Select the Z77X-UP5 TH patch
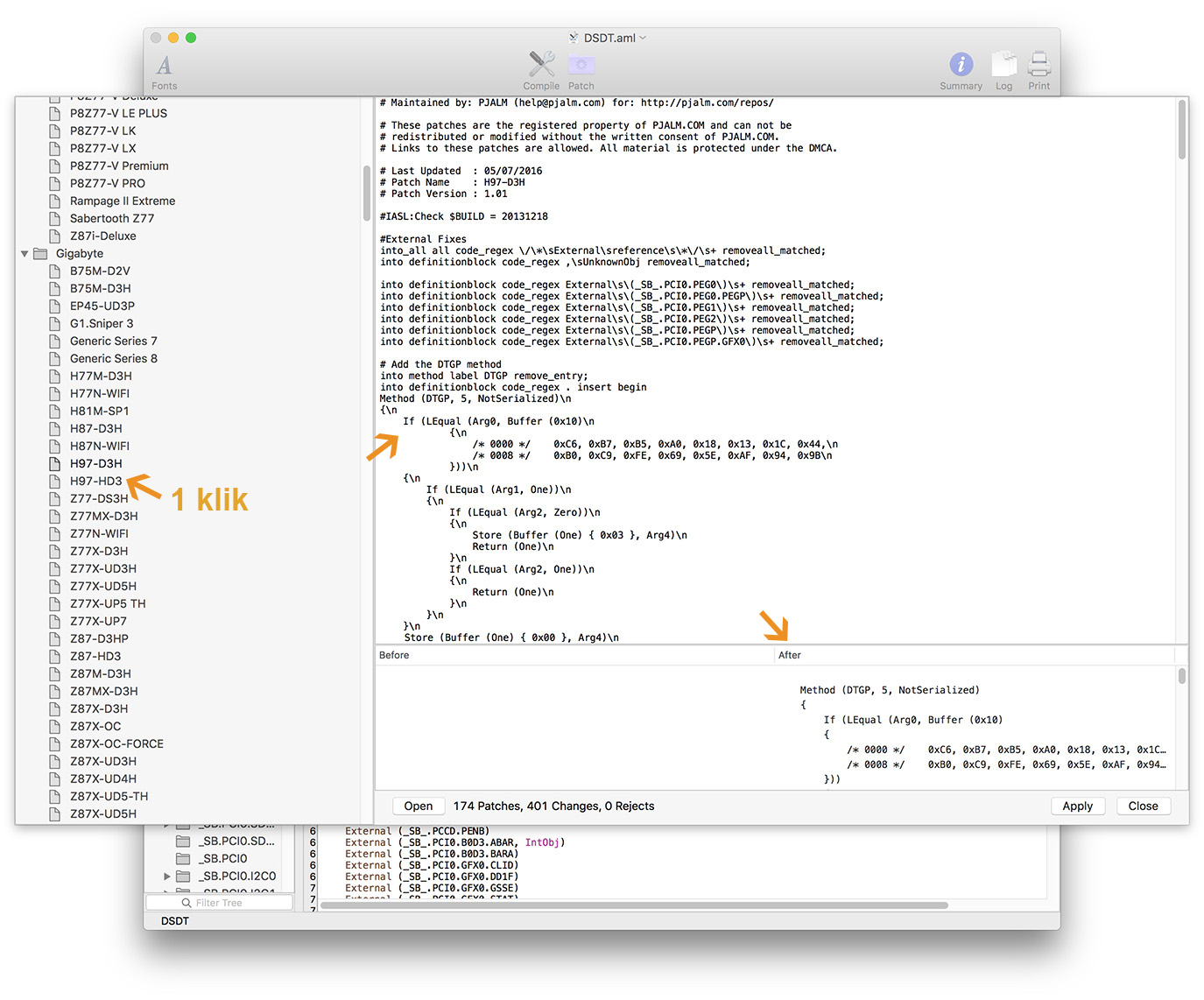 [x=108, y=603]
